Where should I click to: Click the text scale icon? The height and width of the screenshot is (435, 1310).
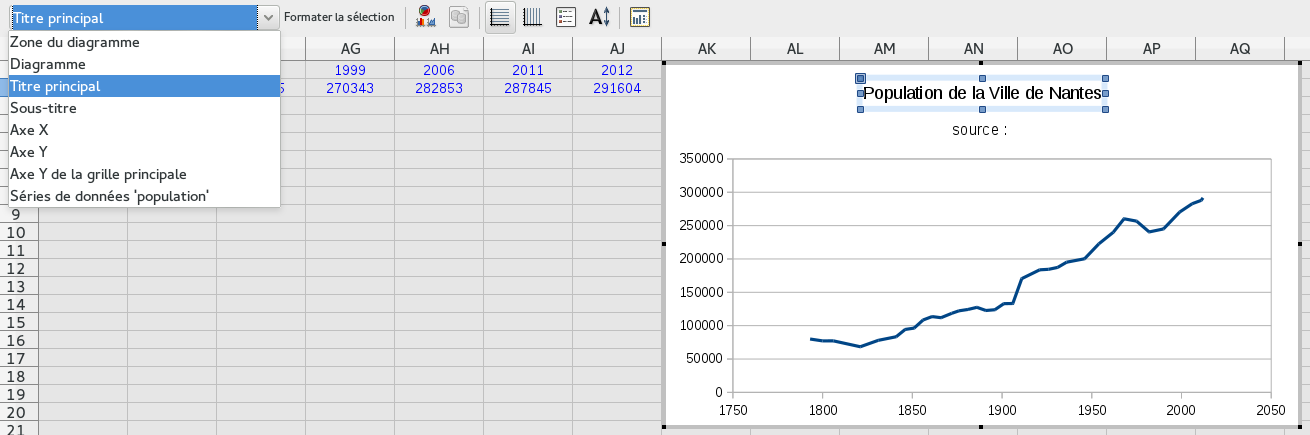coord(599,16)
